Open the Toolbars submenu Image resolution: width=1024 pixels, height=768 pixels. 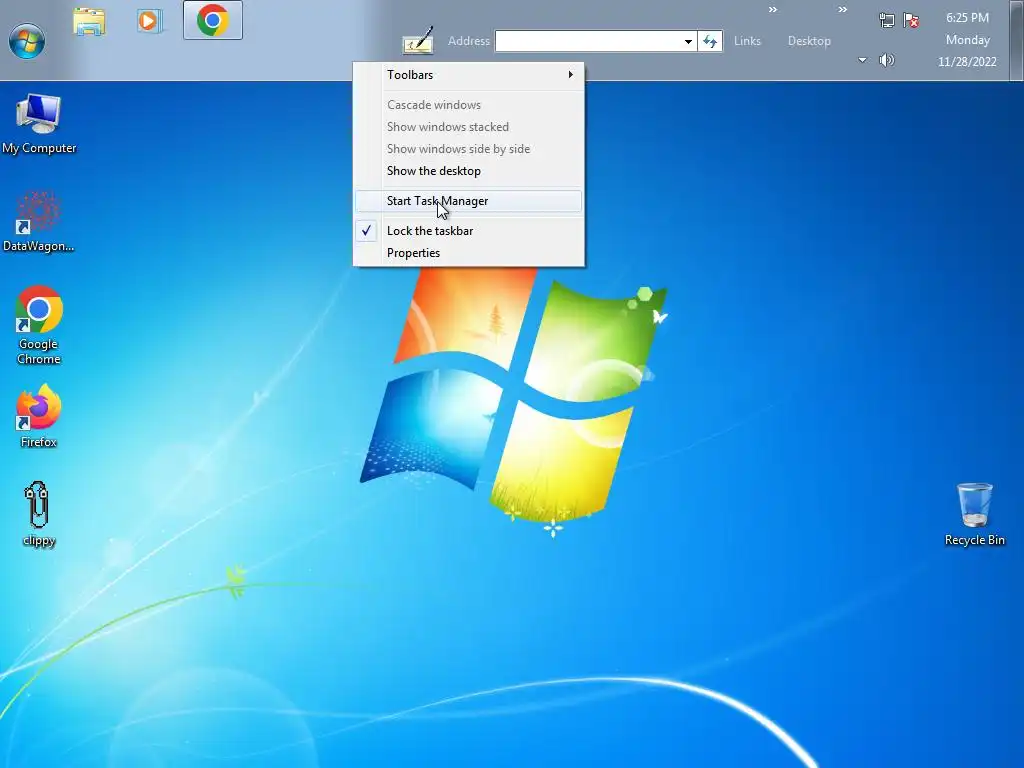coord(468,74)
